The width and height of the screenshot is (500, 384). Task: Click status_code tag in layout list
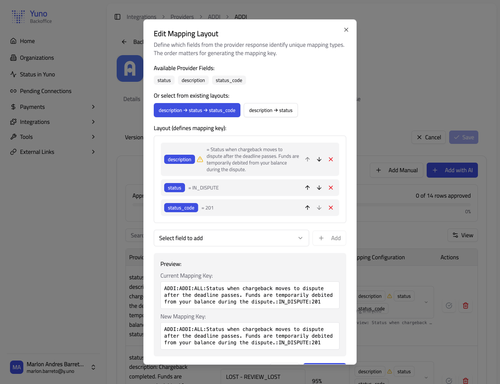click(x=181, y=208)
